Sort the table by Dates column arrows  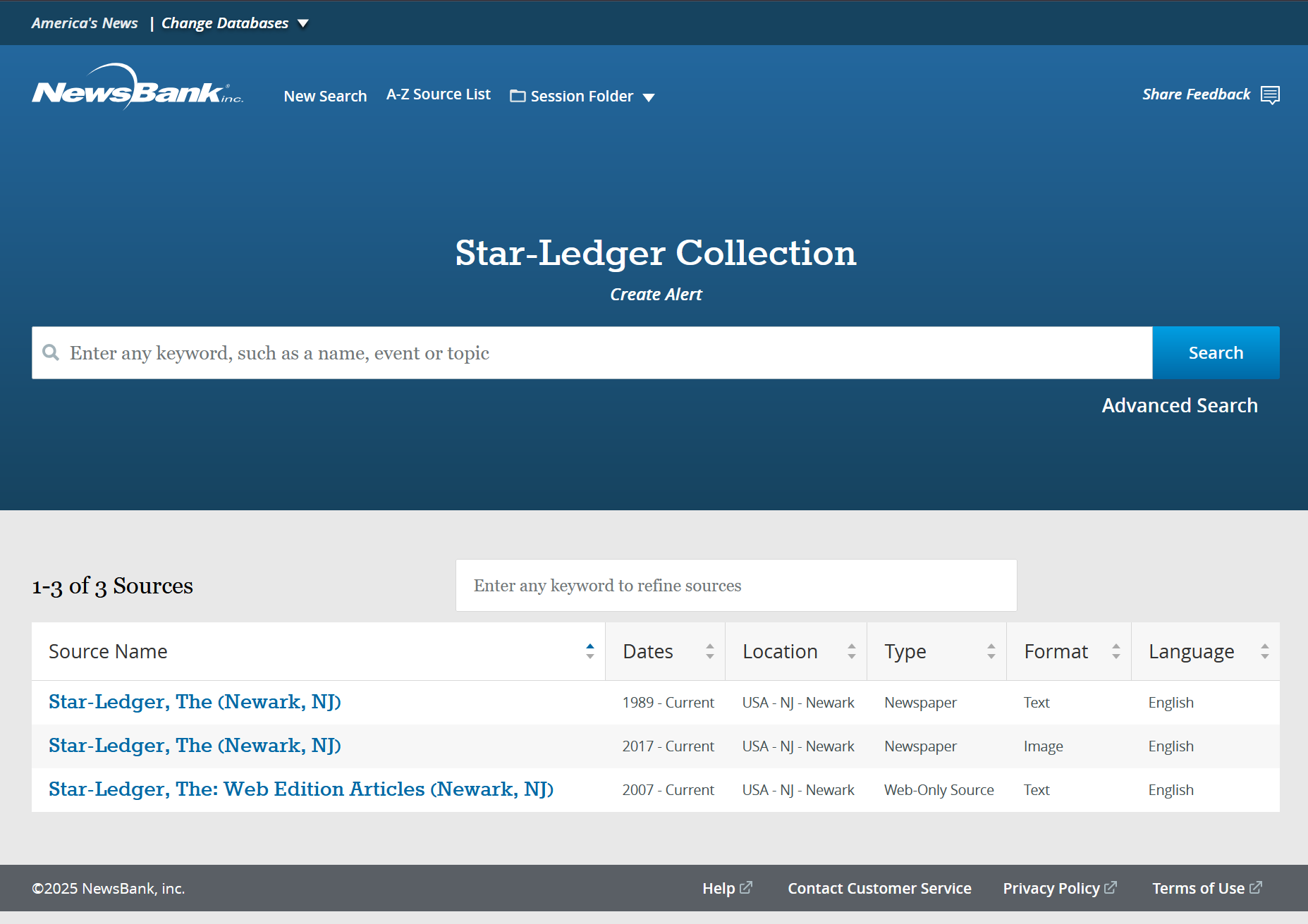tap(709, 651)
